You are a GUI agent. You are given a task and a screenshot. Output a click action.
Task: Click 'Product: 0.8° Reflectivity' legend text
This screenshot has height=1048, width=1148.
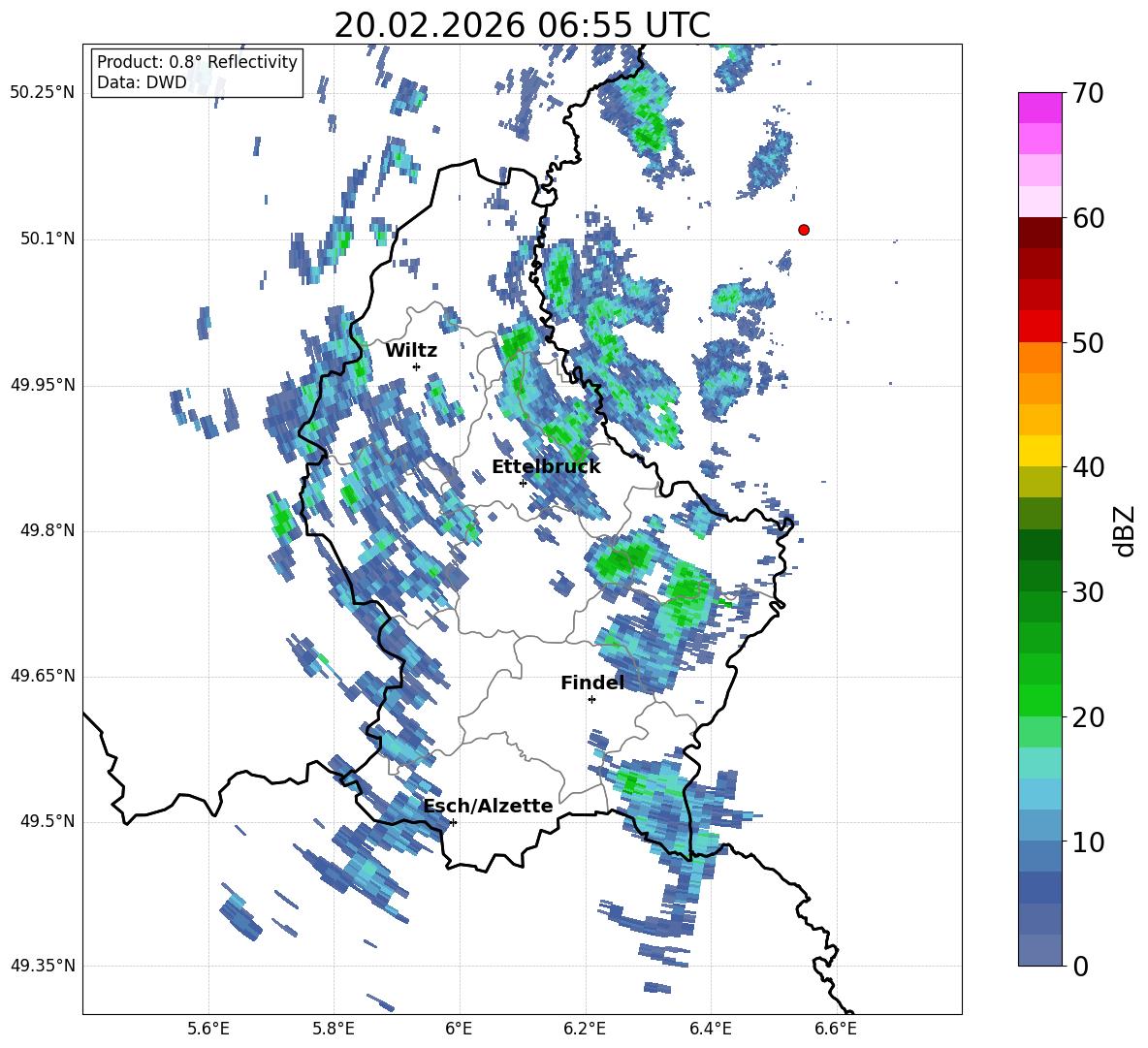pos(197,62)
